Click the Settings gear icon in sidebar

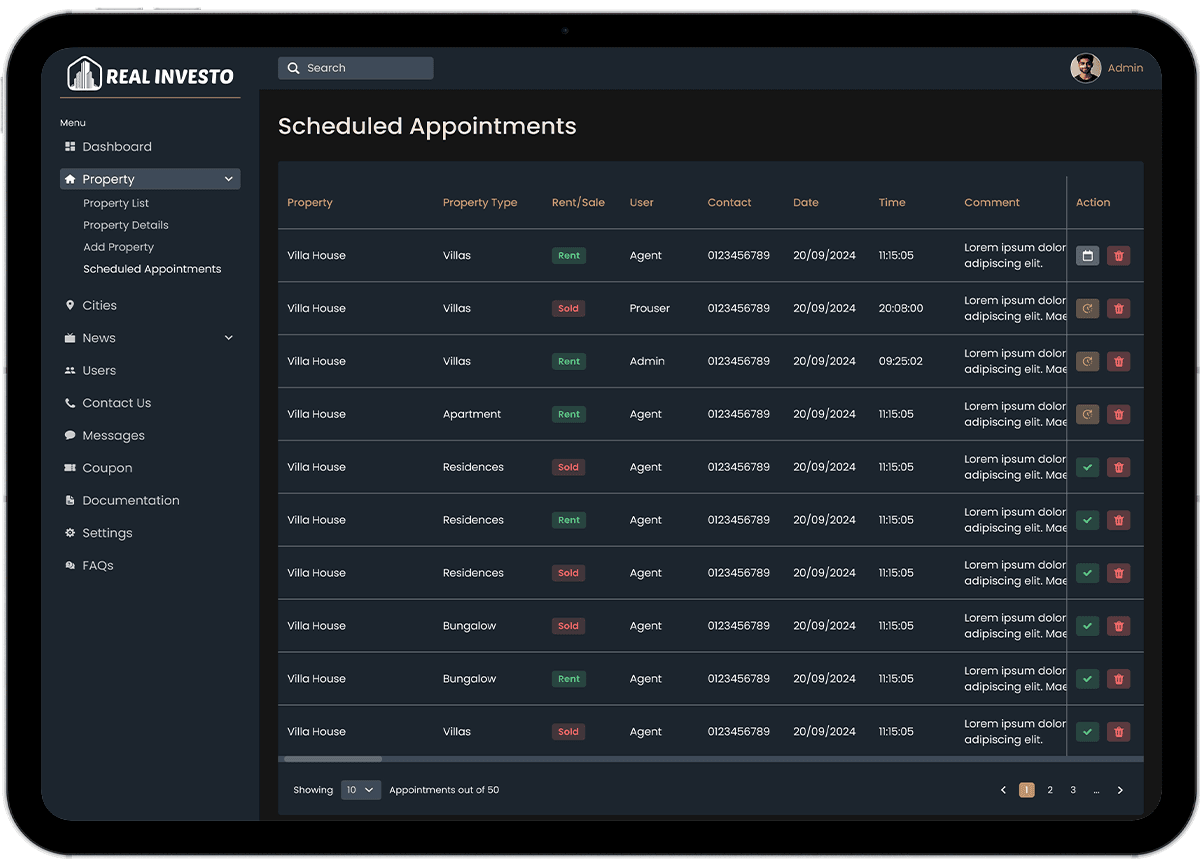click(x=70, y=533)
